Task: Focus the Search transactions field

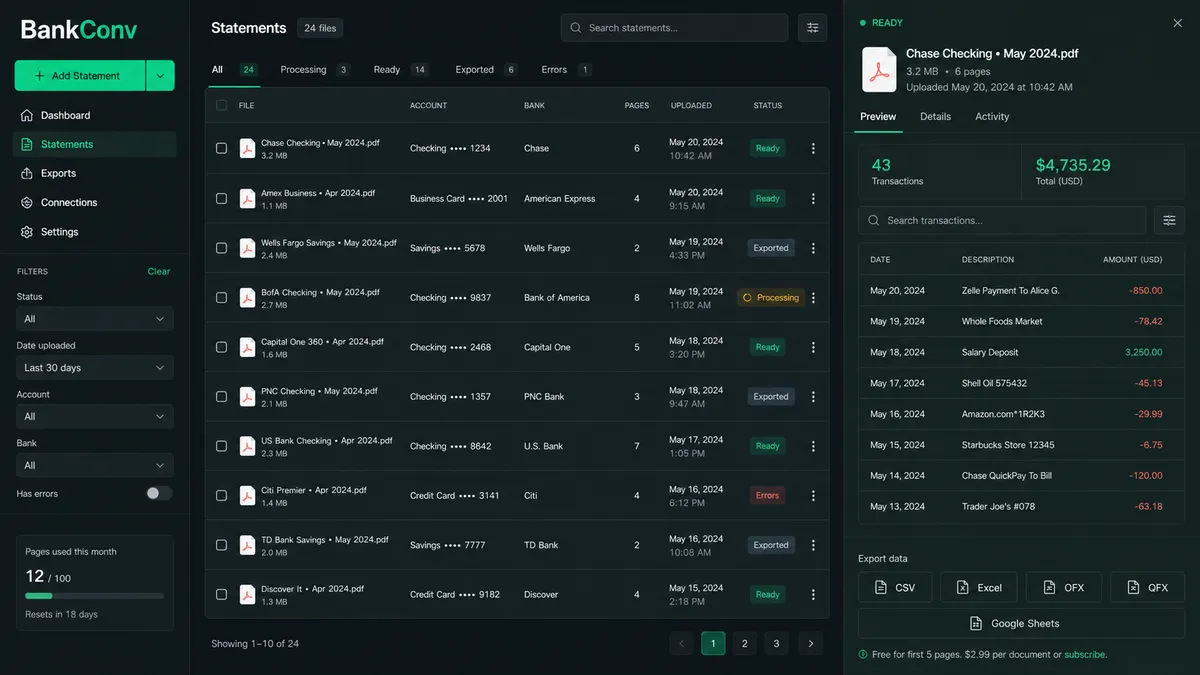Action: [x=1002, y=220]
